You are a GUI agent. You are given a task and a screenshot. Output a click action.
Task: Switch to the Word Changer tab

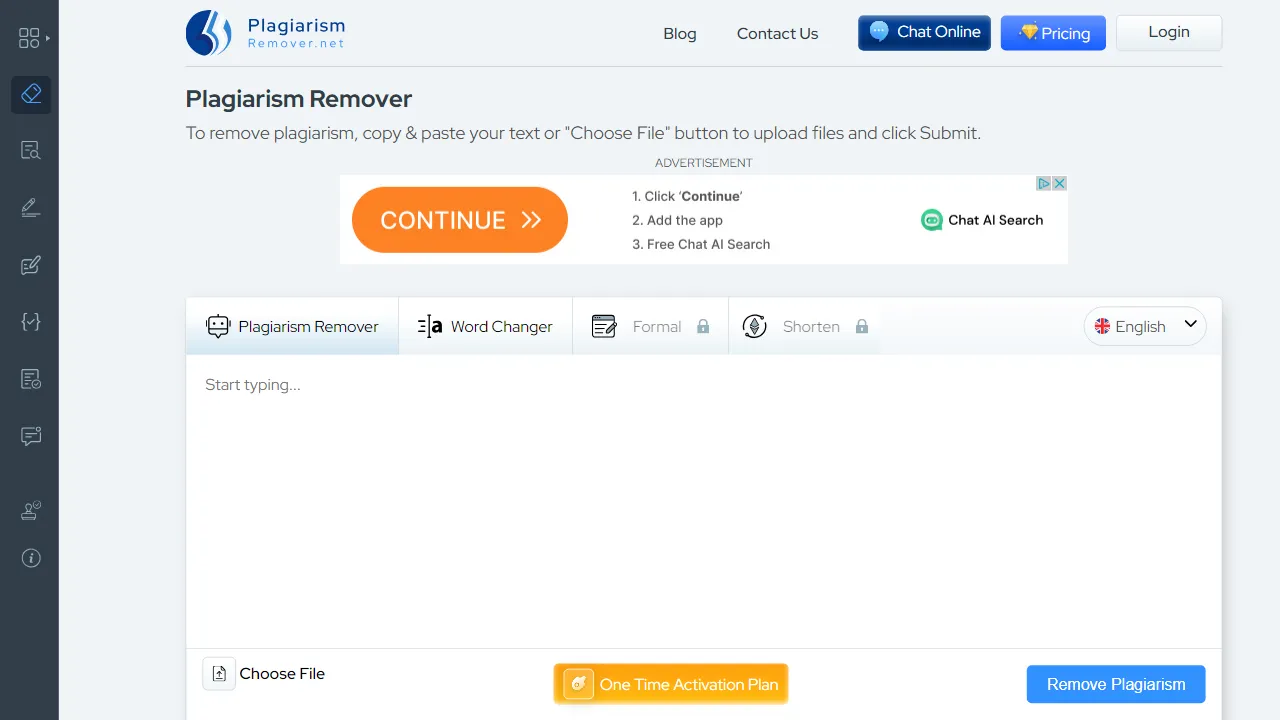(485, 326)
